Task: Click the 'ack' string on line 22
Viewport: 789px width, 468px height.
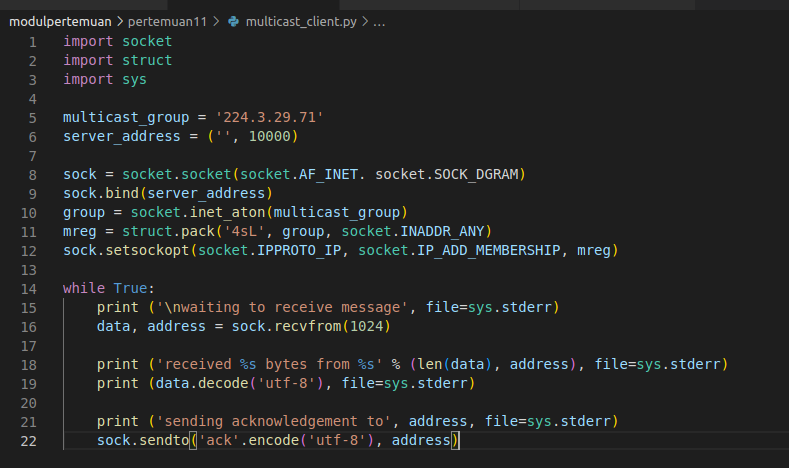Action: (219, 440)
